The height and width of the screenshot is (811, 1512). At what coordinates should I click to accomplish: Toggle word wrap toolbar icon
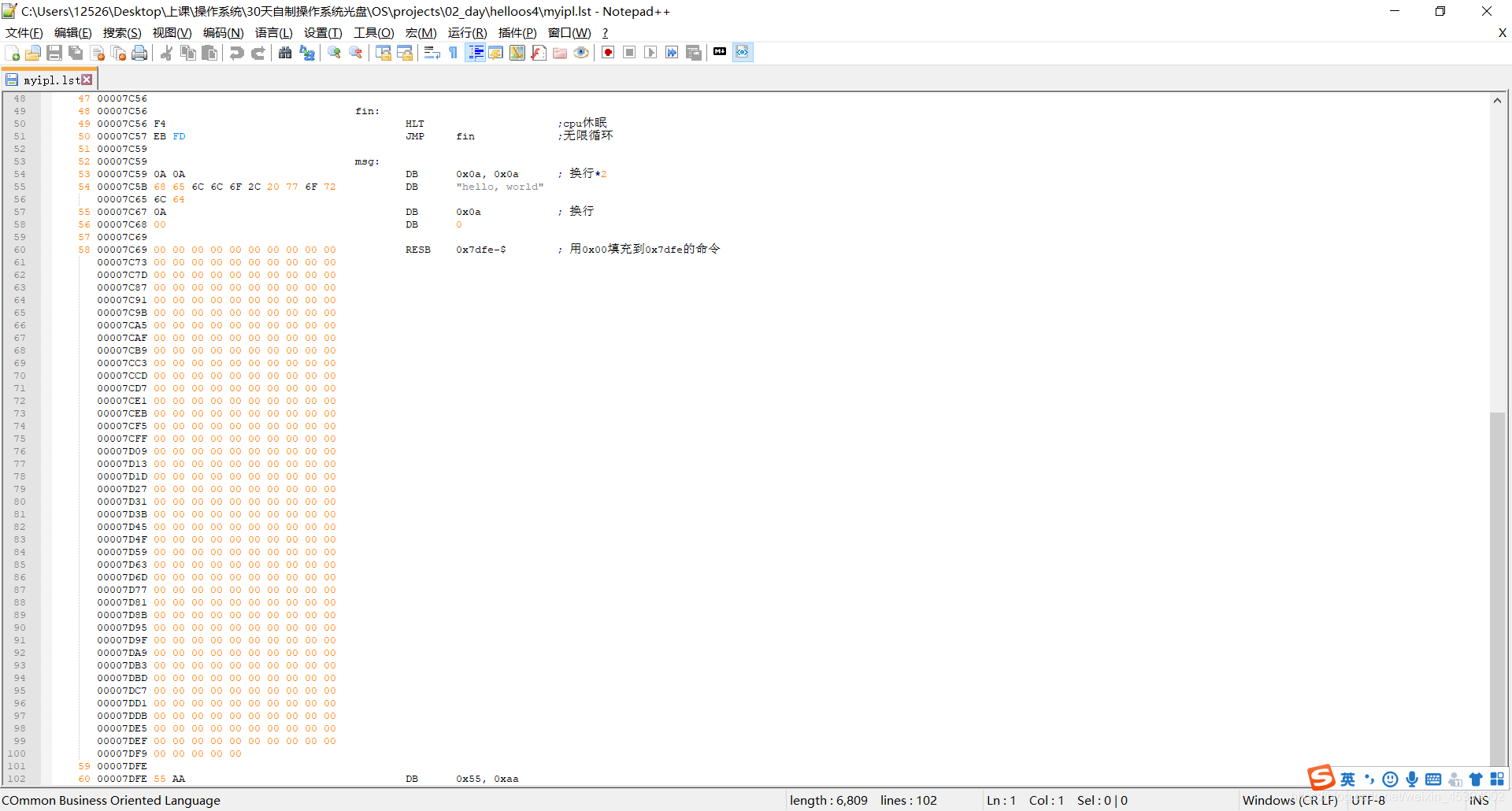coord(432,53)
